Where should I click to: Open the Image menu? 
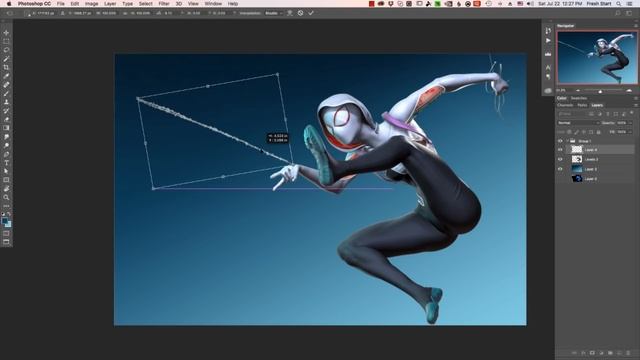[x=91, y=4]
